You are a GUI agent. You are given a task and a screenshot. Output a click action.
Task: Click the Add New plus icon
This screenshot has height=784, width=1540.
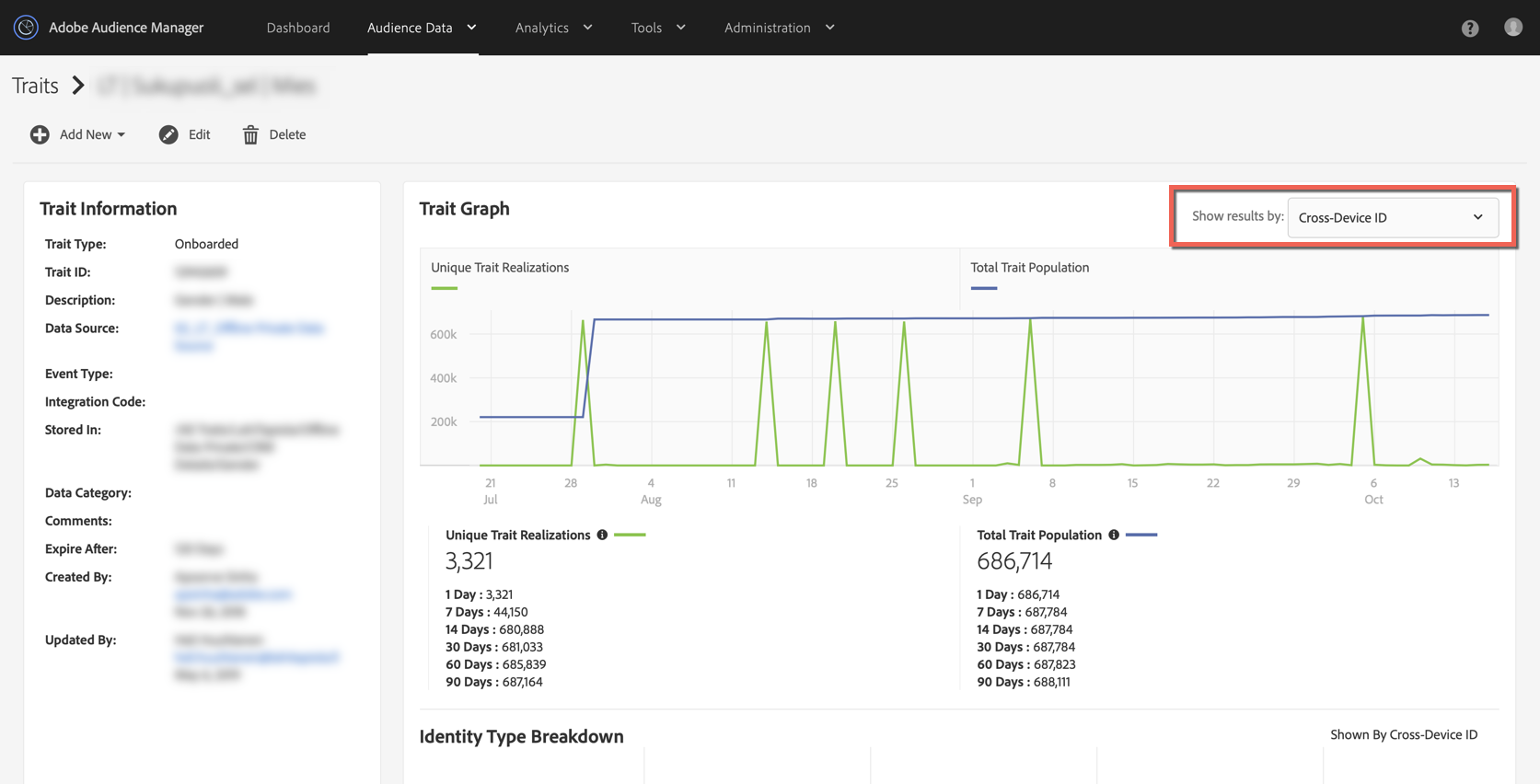[40, 134]
